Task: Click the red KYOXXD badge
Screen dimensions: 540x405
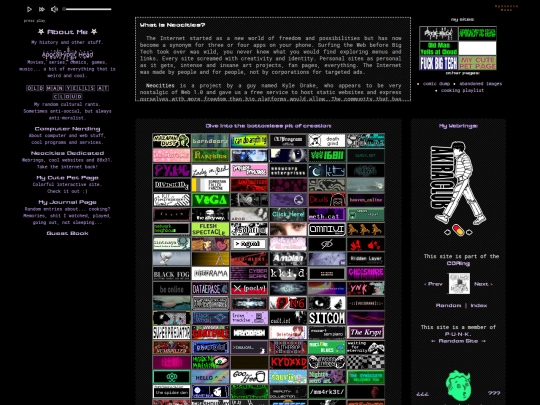Action: tap(288, 362)
